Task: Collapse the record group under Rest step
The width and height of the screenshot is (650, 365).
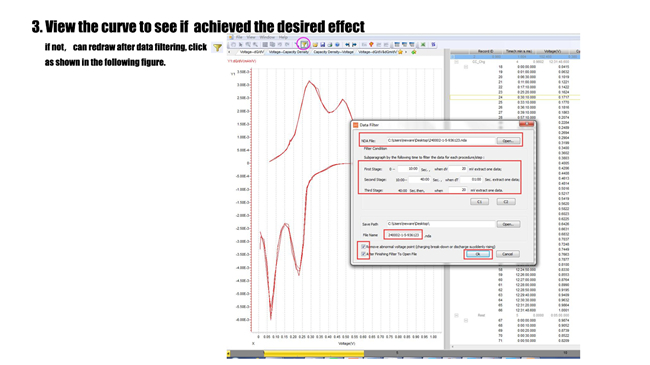Action: click(466, 321)
